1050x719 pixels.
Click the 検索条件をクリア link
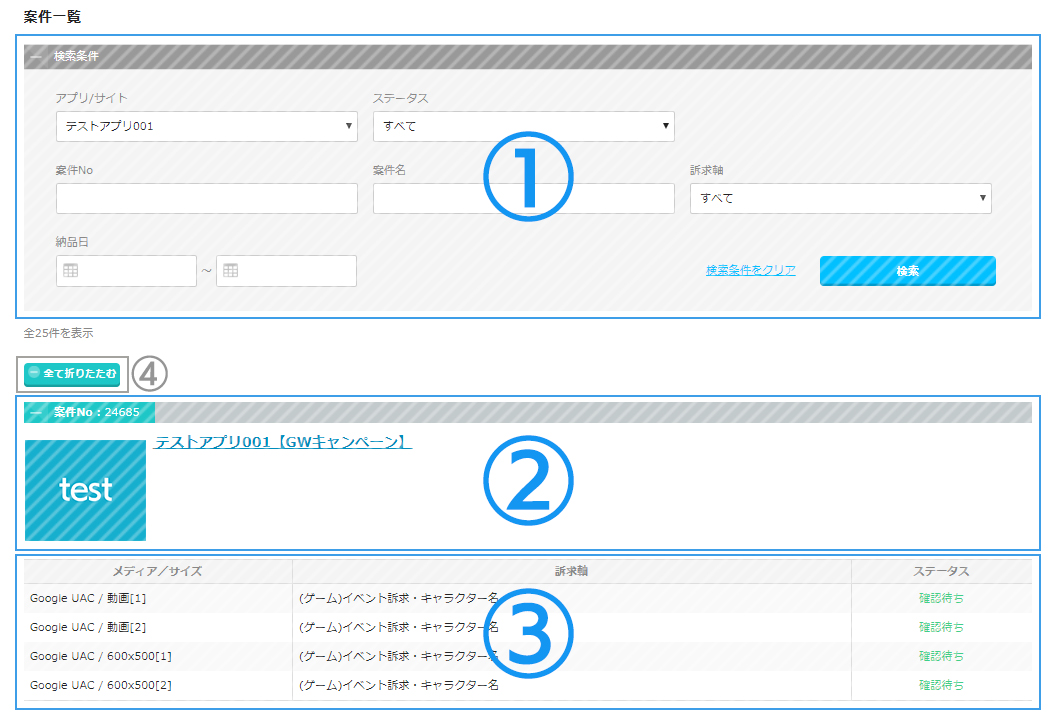tap(750, 270)
